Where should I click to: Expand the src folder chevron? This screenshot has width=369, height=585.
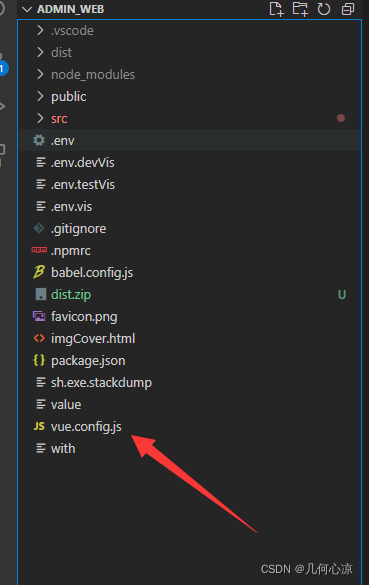pyautogui.click(x=40, y=118)
